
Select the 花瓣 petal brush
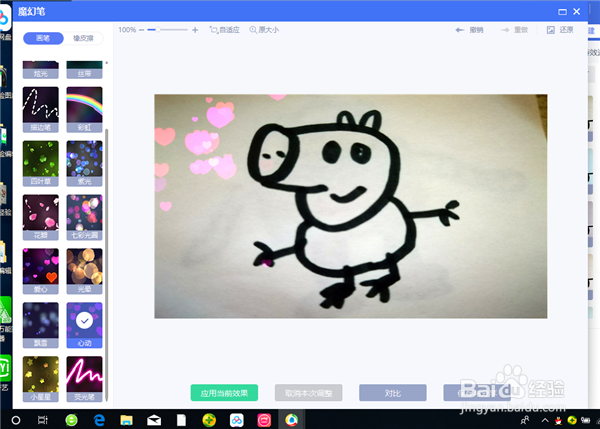click(x=41, y=217)
